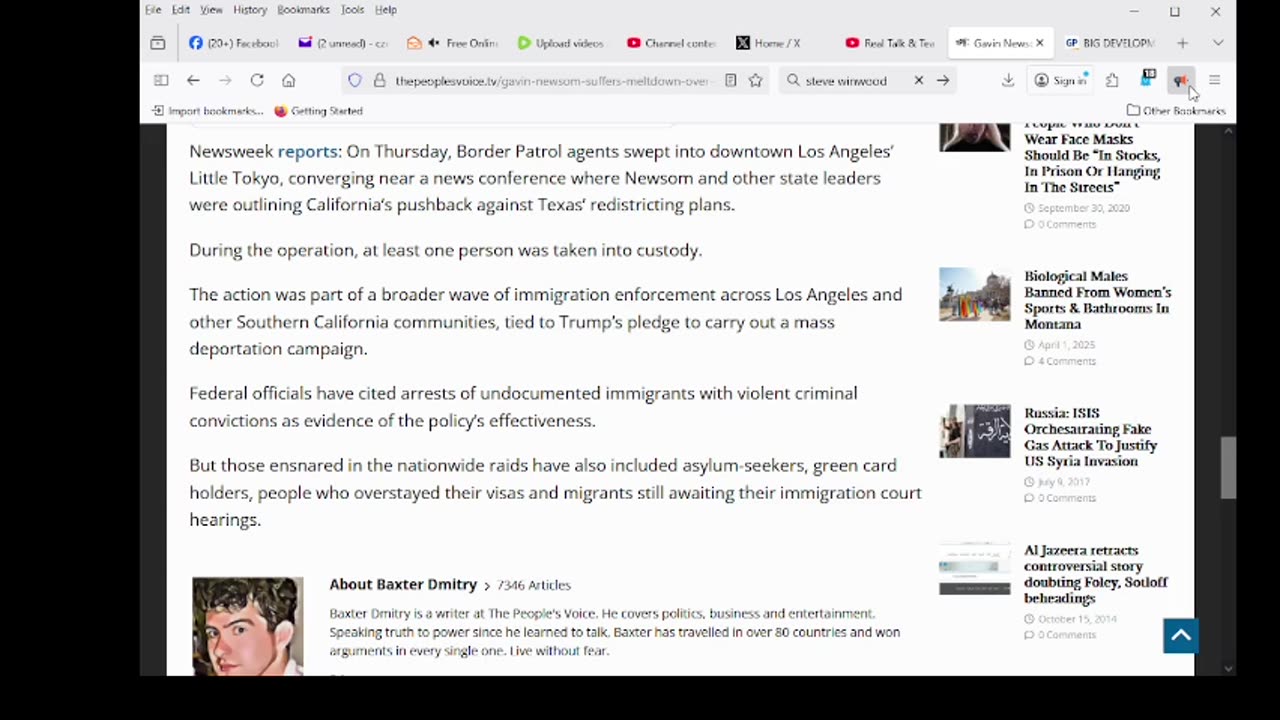The height and width of the screenshot is (720, 1280).
Task: Open the Biological Males Banned article thumbnail
Action: point(975,295)
